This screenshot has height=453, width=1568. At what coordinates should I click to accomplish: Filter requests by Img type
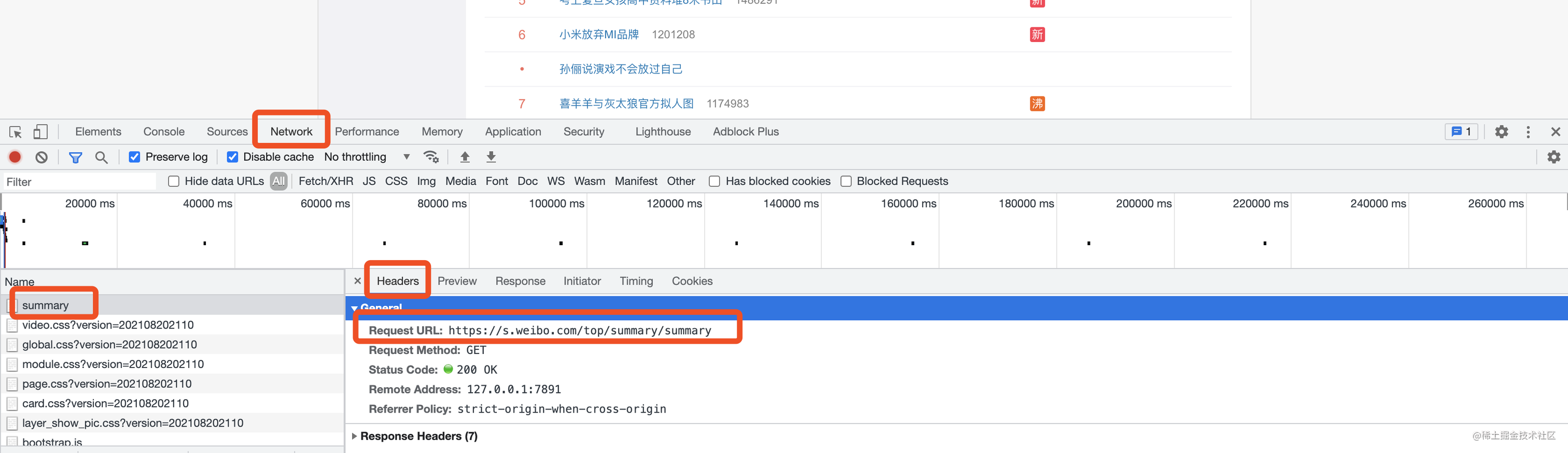tap(426, 181)
